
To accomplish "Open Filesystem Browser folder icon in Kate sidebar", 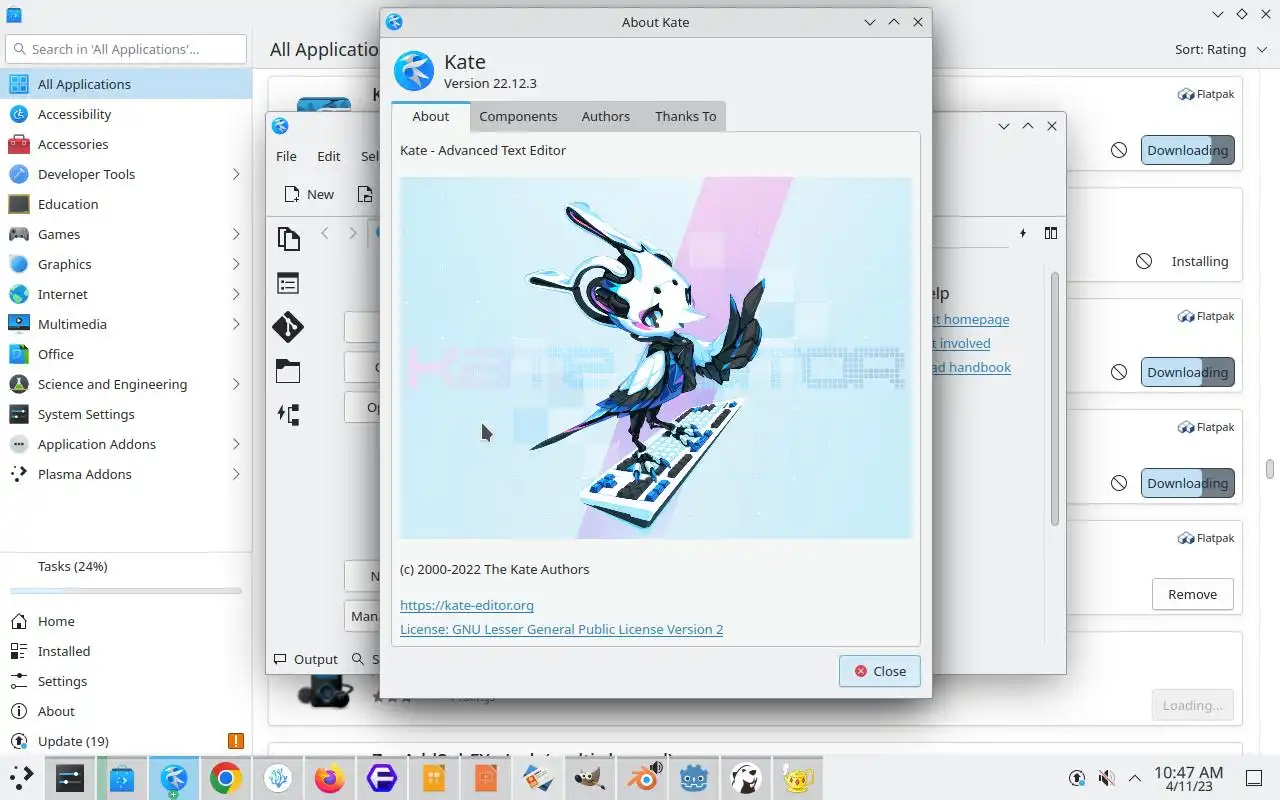I will tap(288, 371).
